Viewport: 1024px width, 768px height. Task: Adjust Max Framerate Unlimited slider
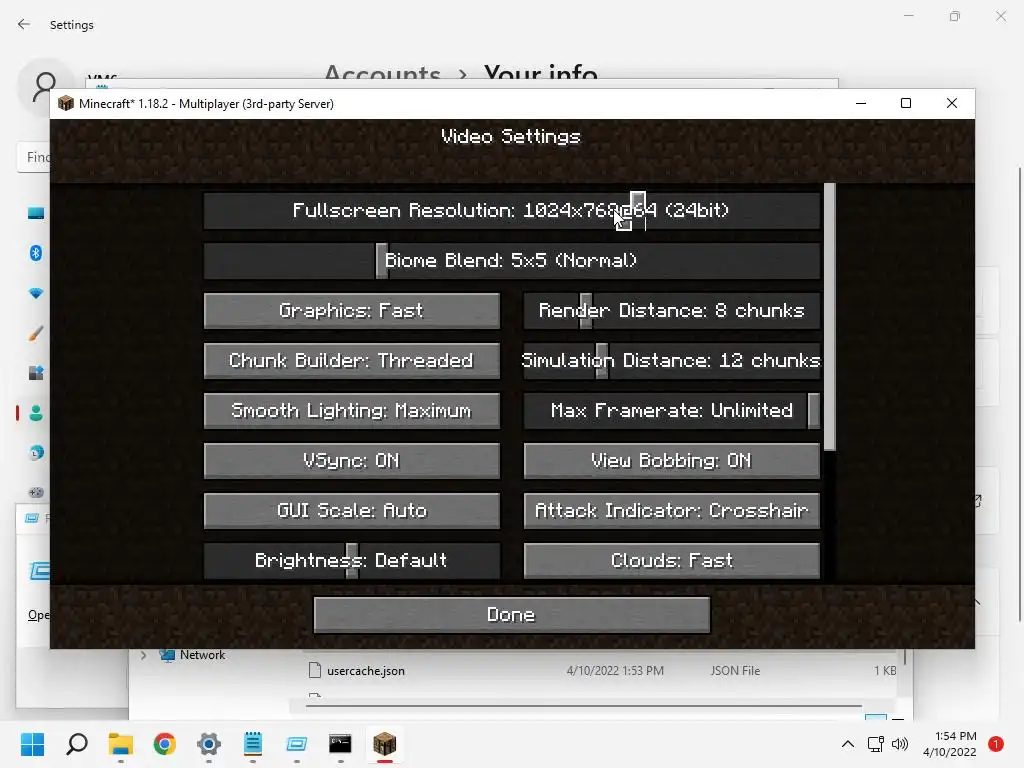point(671,411)
